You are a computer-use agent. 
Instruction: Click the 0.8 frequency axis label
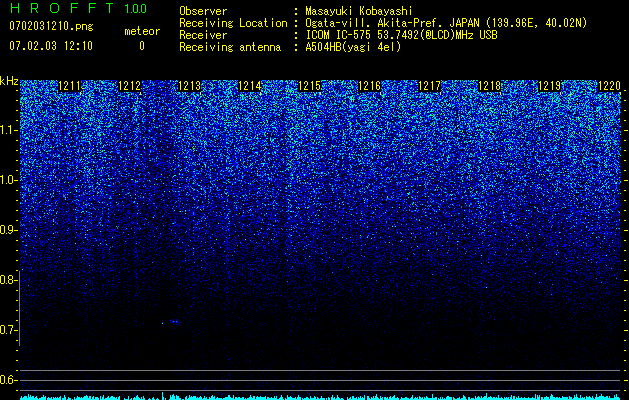coord(8,280)
